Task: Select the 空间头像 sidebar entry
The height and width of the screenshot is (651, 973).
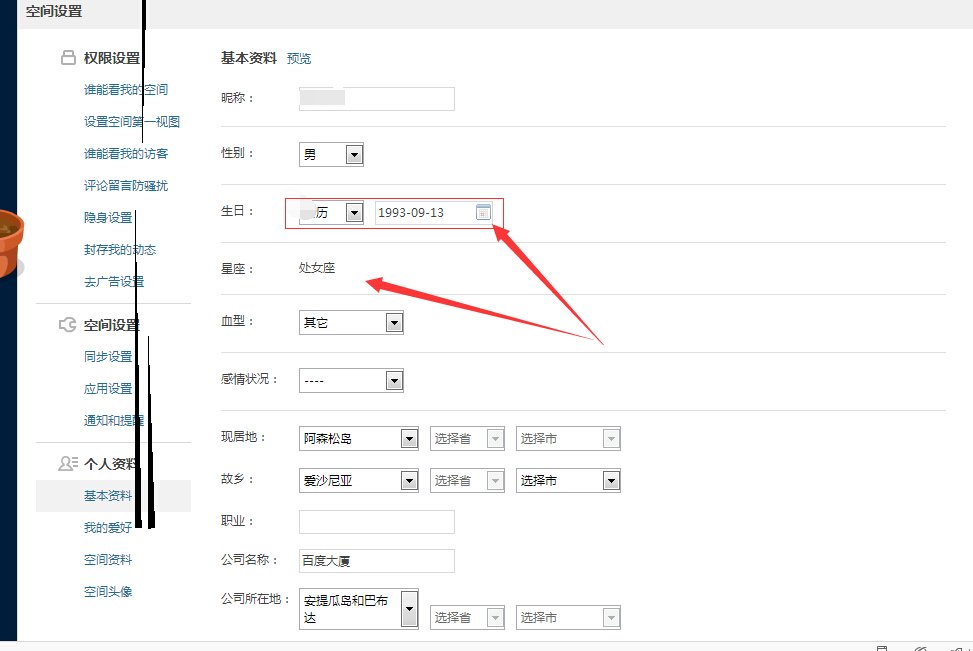Action: pyautogui.click(x=106, y=591)
